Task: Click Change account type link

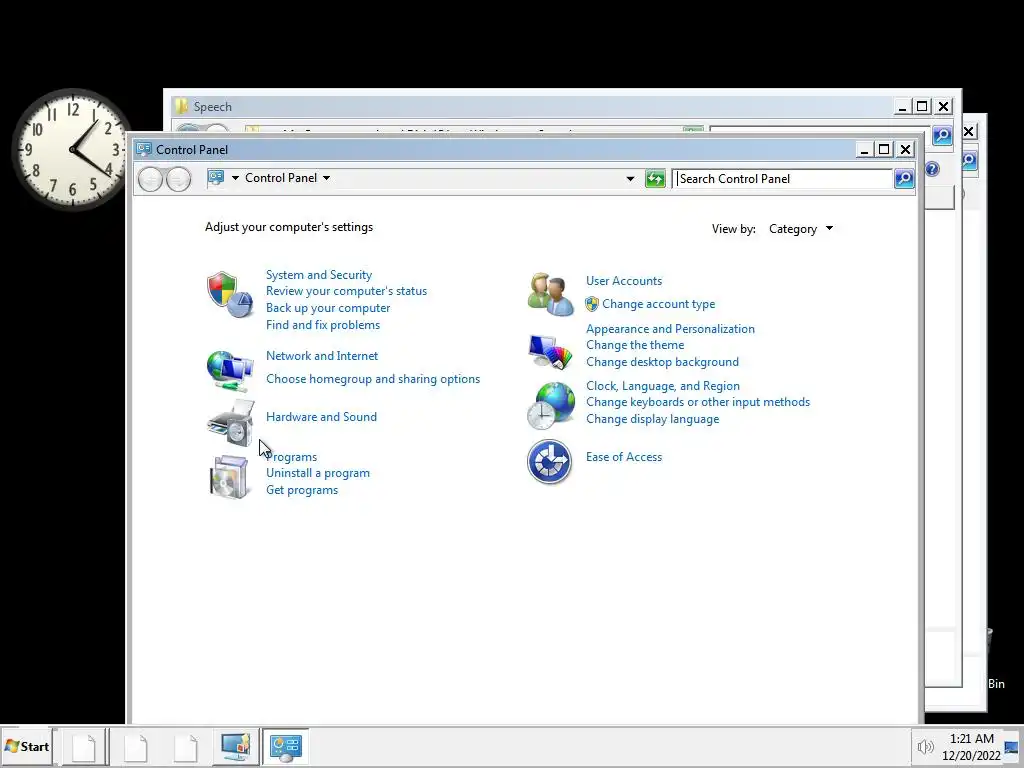Action: (658, 304)
